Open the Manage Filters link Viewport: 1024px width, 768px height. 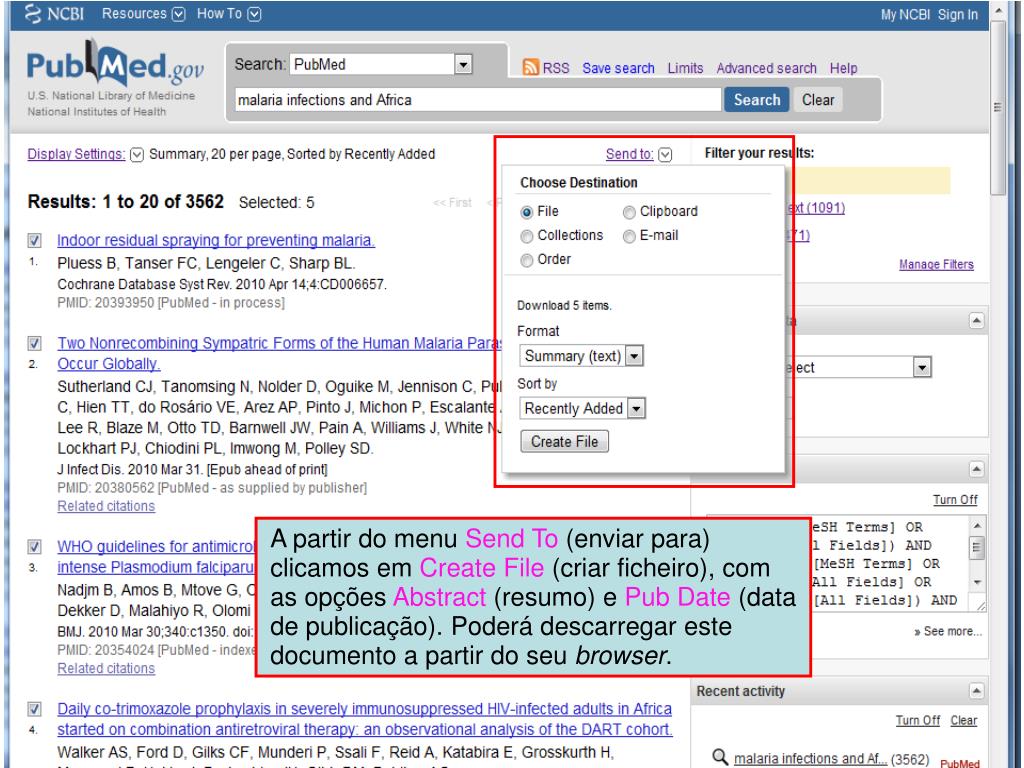(x=936, y=264)
